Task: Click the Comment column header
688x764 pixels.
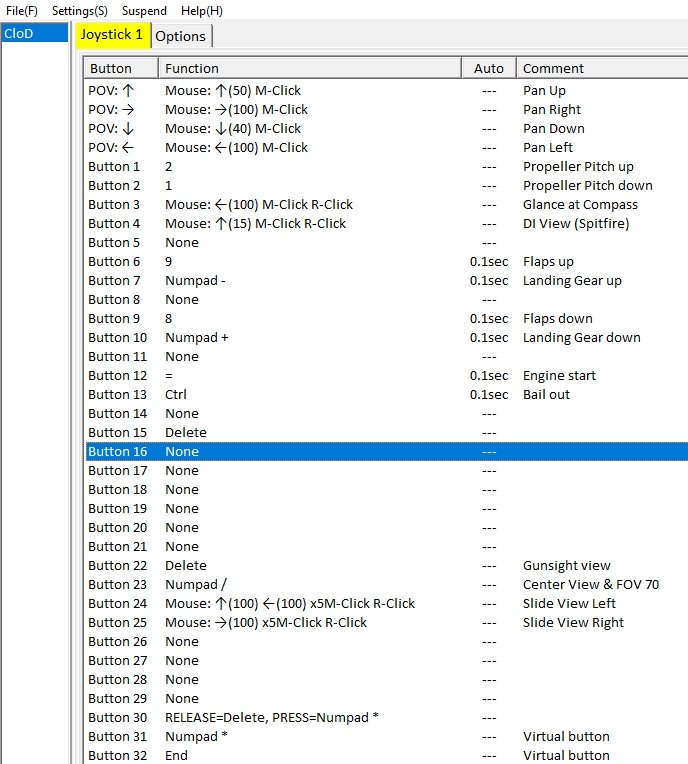Action: pos(602,68)
